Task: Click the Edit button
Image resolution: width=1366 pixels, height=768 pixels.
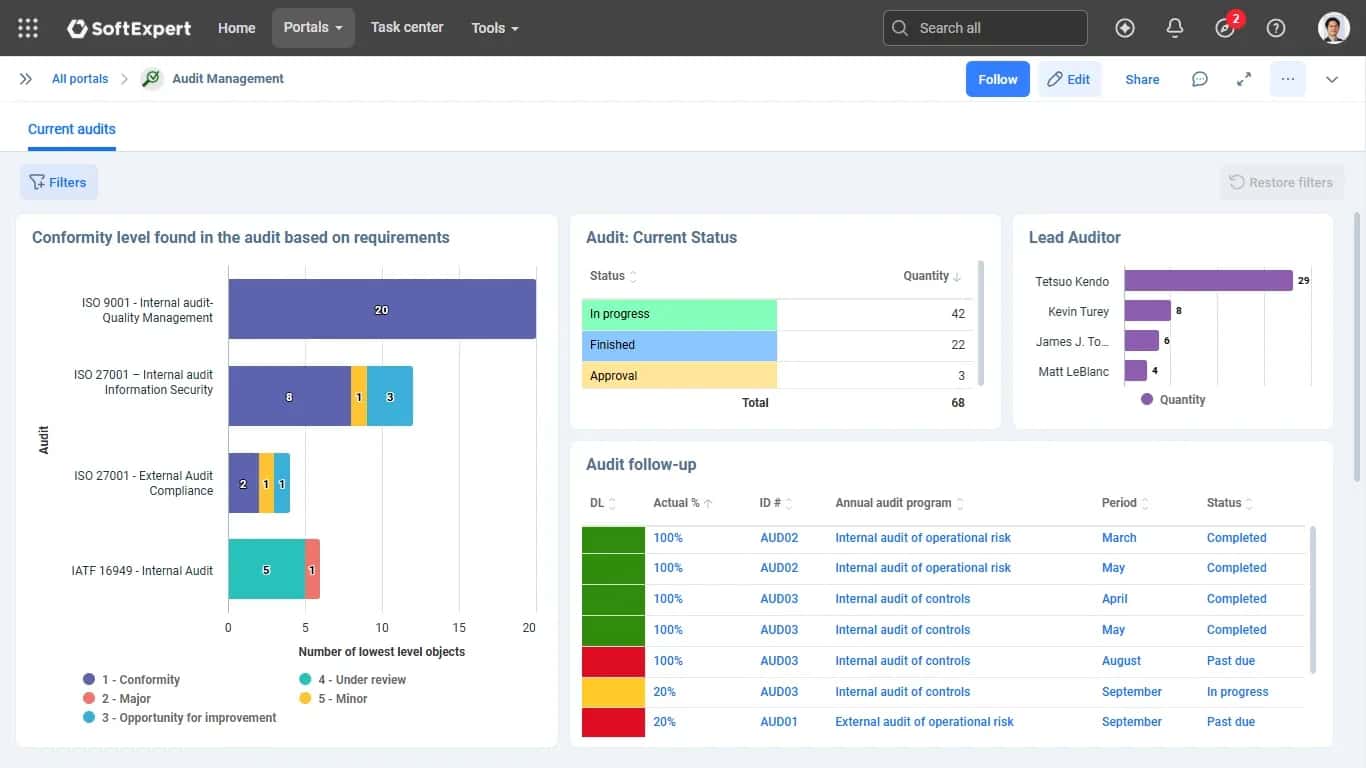Action: pos(1069,79)
